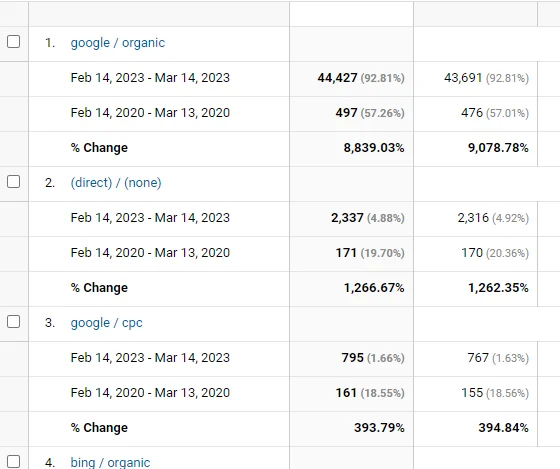Select the 171 (19.70%) value
This screenshot has height=469, width=560.
(370, 253)
